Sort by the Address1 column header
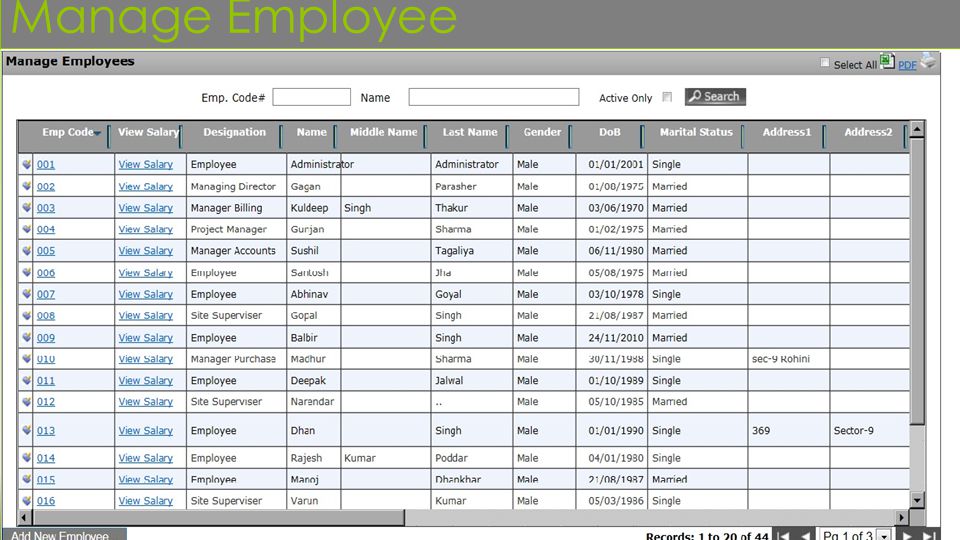 point(786,132)
